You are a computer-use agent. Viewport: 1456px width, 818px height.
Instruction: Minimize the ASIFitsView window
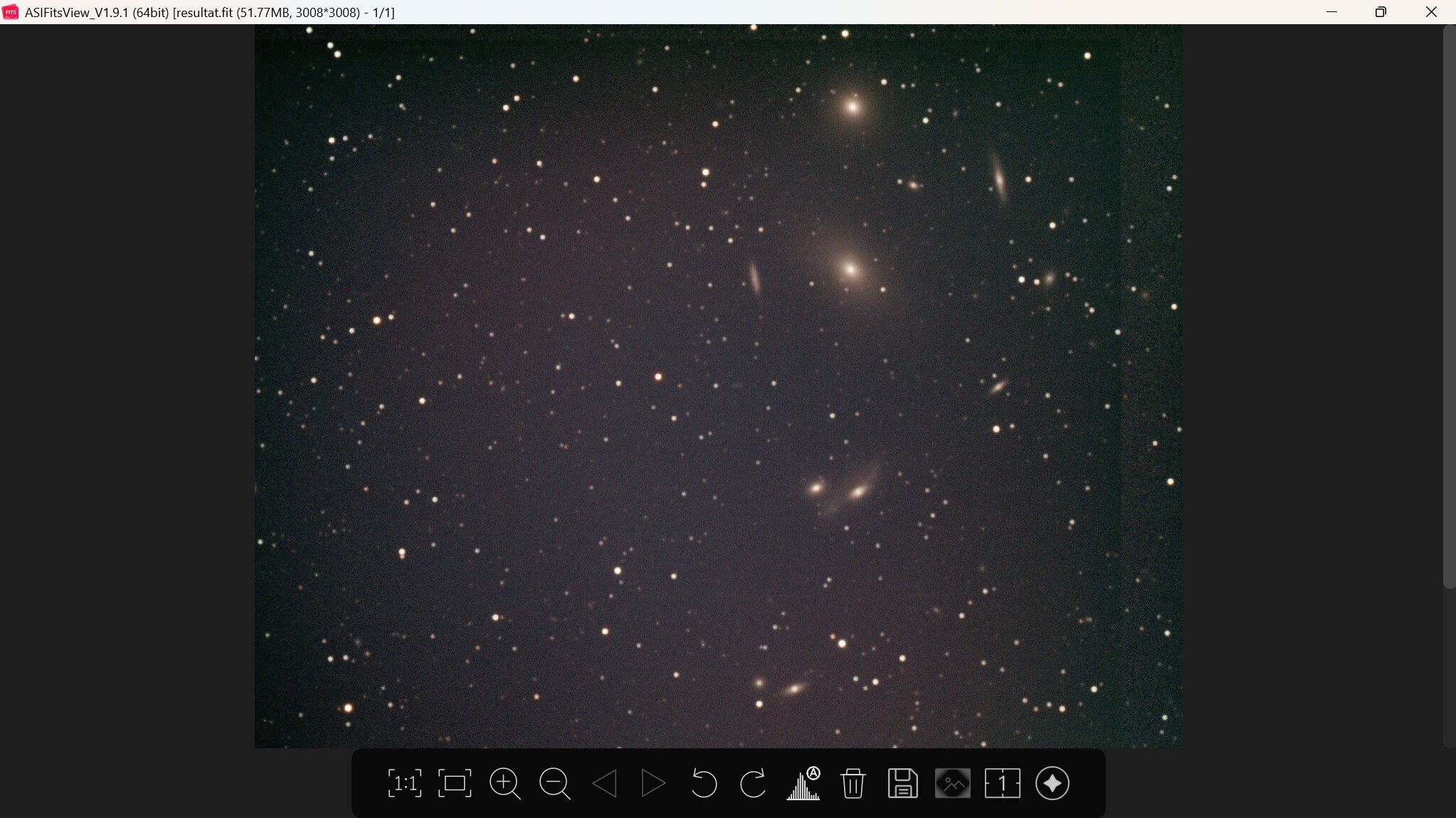pyautogui.click(x=1331, y=12)
